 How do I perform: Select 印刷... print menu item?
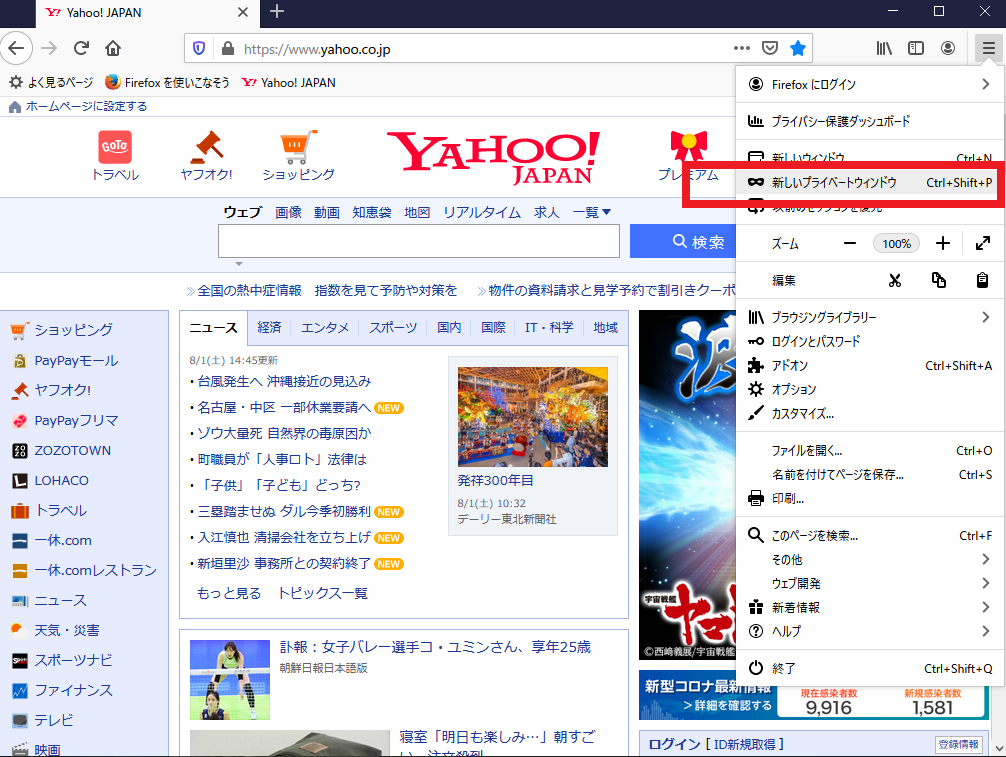[x=870, y=498]
